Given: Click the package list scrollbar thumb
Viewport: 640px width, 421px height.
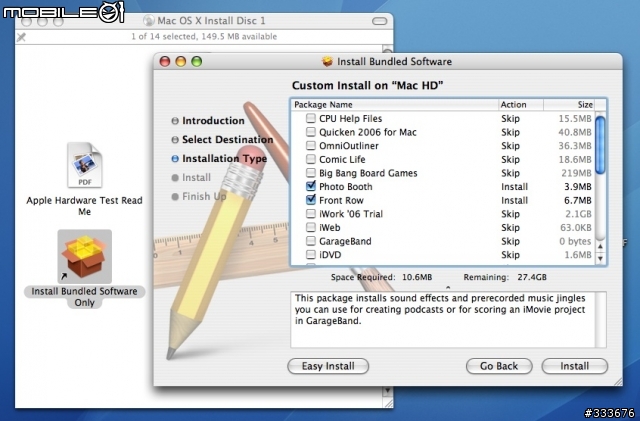Looking at the screenshot, I should click(600, 145).
